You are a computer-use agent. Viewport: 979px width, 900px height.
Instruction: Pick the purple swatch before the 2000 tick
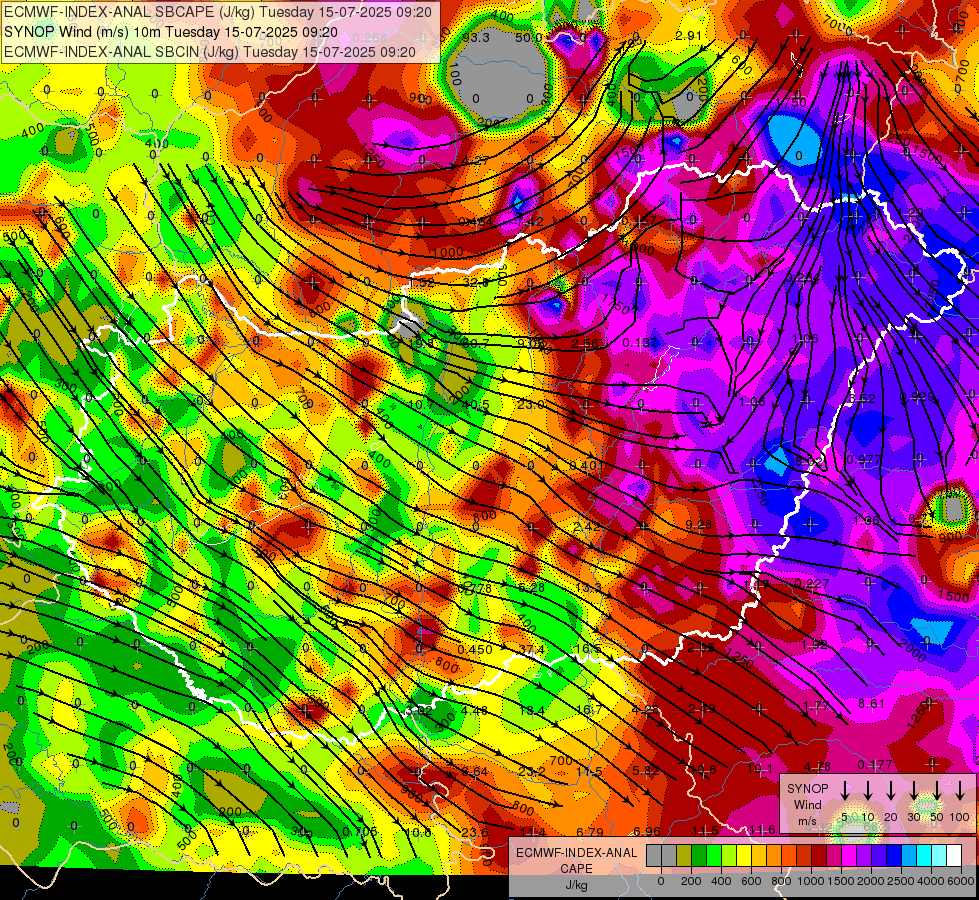pos(864,856)
